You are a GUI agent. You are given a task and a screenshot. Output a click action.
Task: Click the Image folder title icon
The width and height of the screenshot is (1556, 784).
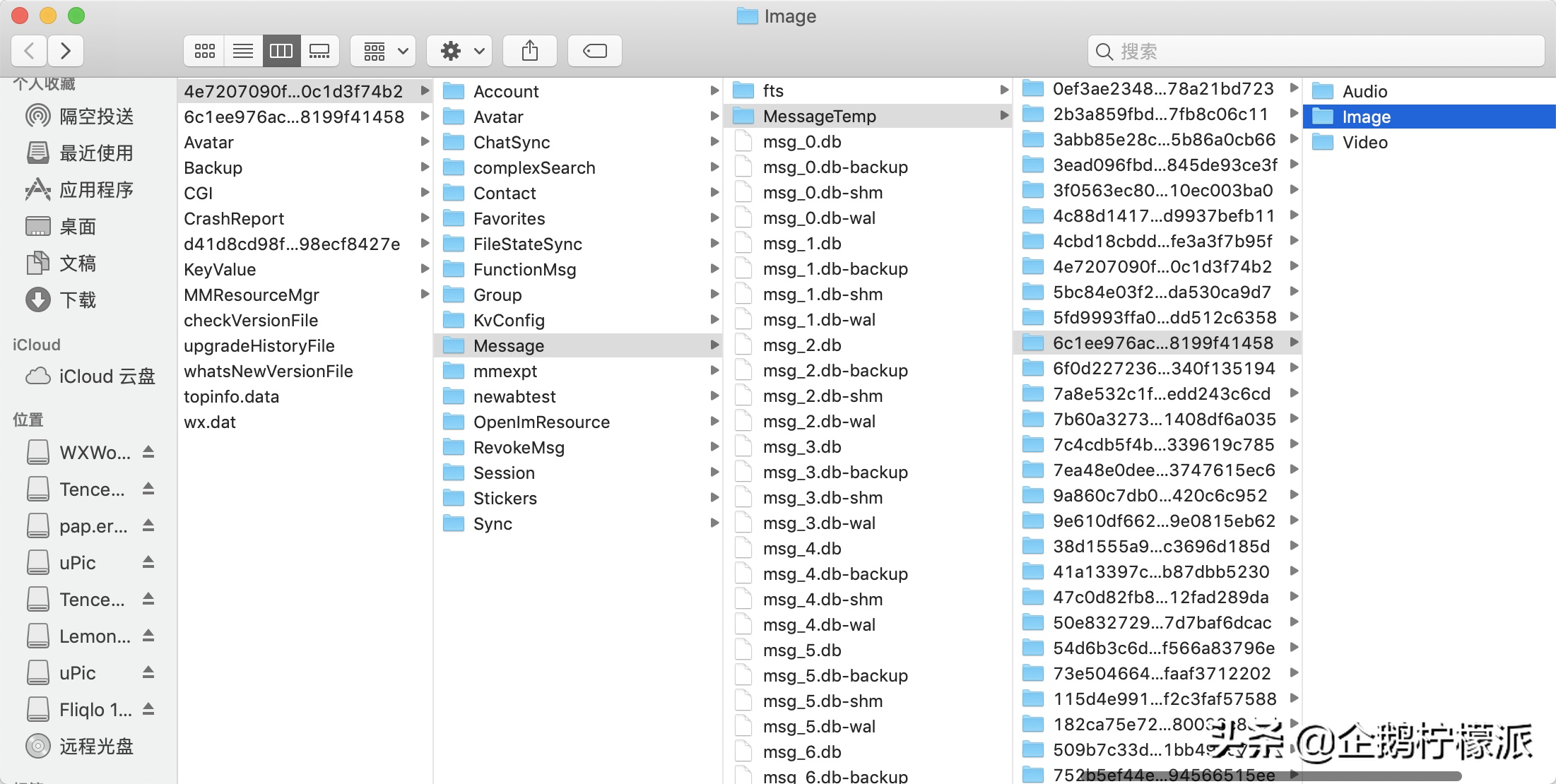pos(747,16)
